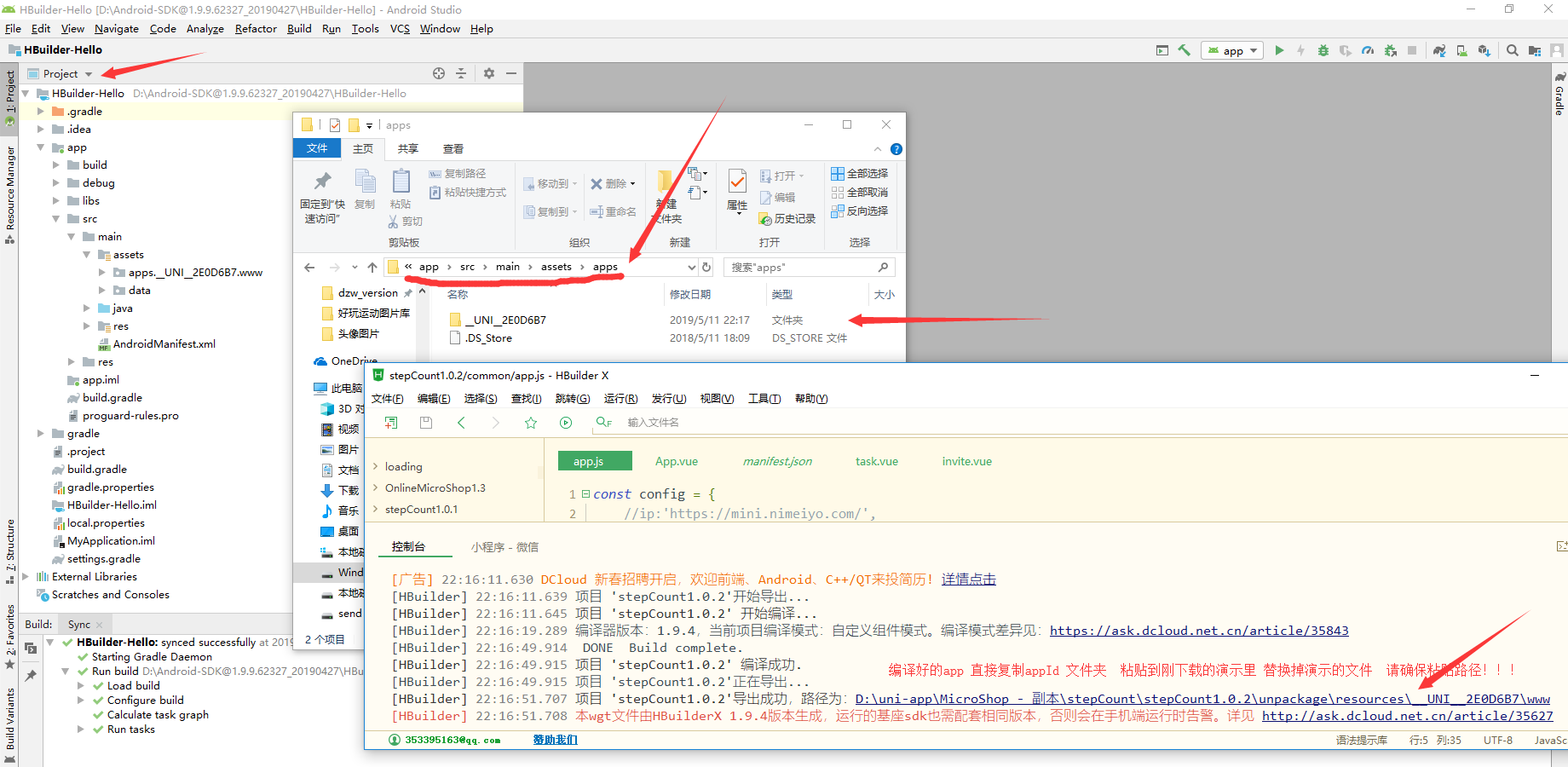Expand External Libraries node
This screenshot has height=767, width=1568.
[26, 576]
